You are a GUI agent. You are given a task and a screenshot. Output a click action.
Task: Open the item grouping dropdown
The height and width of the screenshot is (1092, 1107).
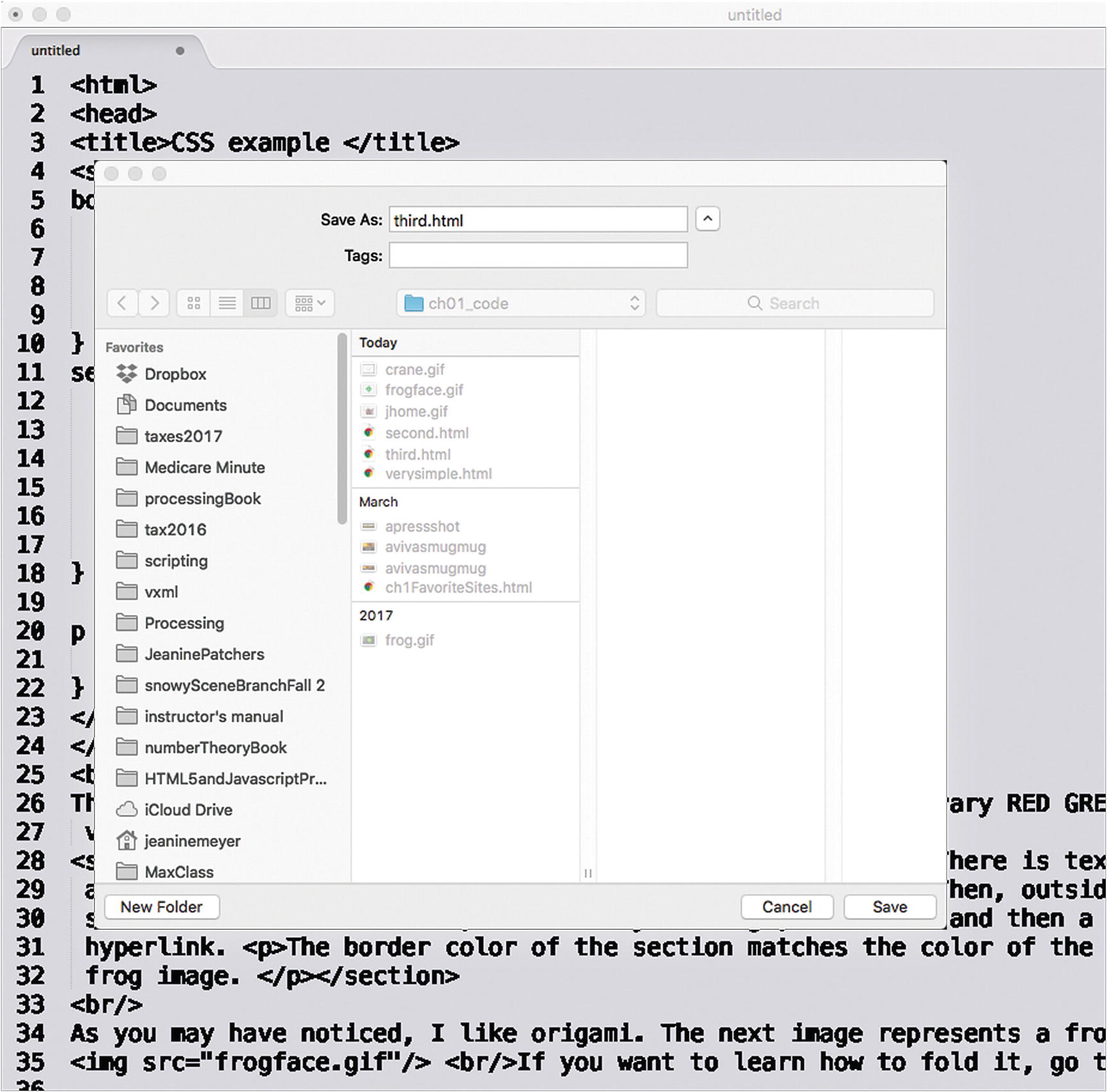pyautogui.click(x=310, y=303)
